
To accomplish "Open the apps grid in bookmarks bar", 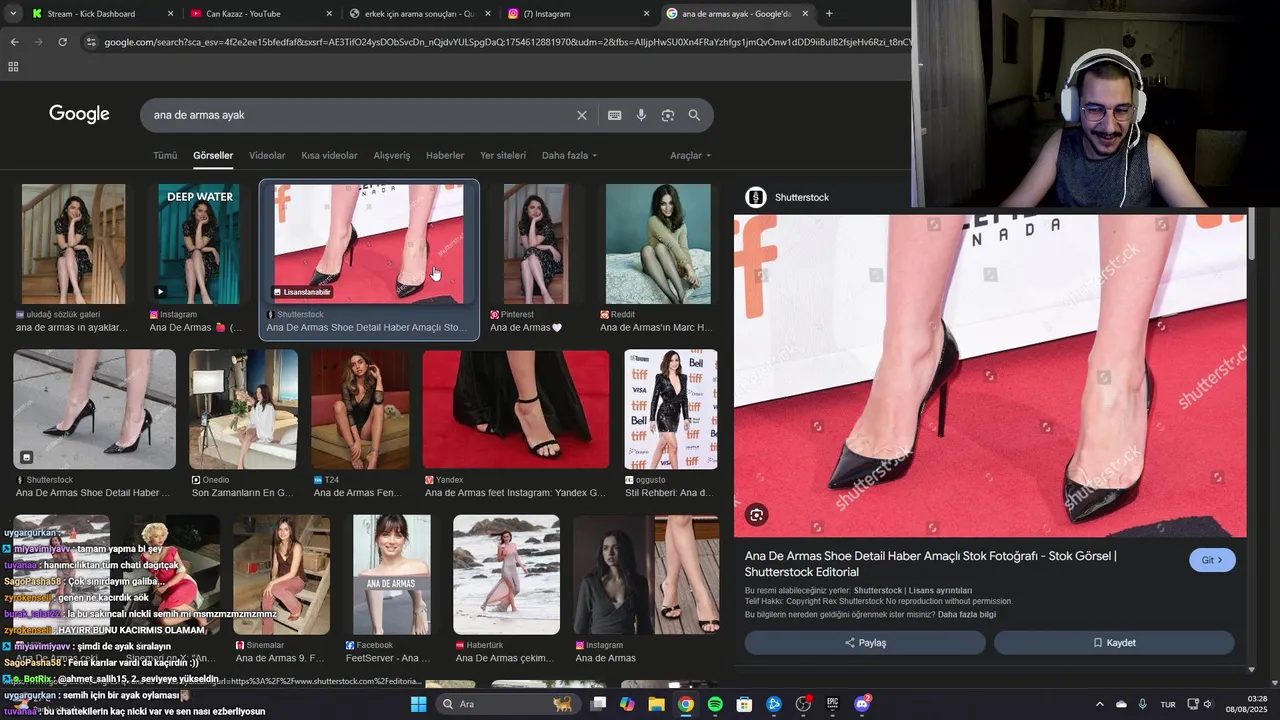I will point(13,67).
